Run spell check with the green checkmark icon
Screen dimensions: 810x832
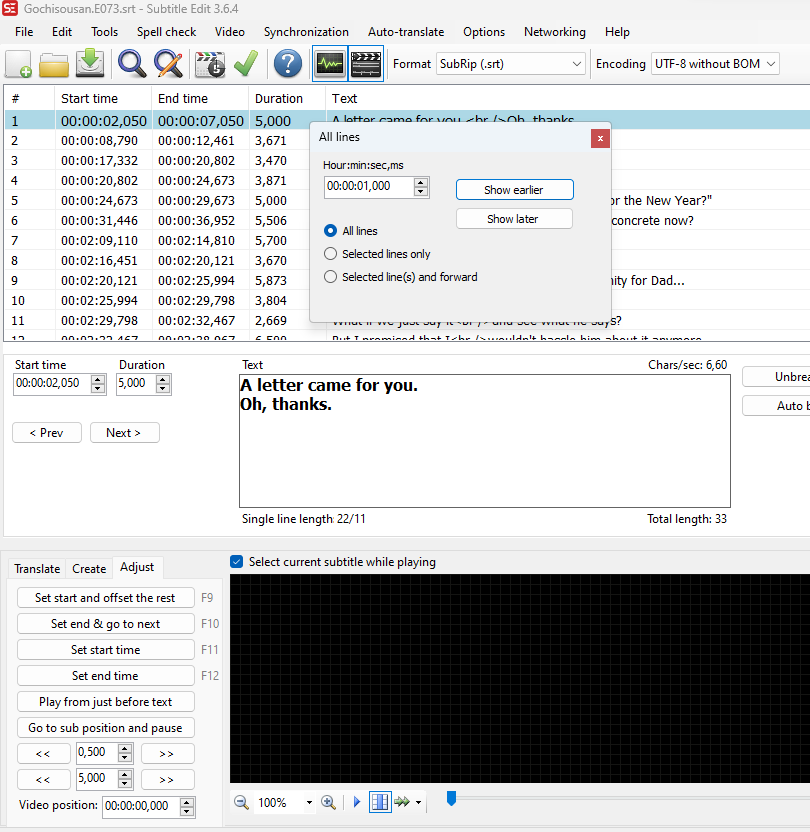pyautogui.click(x=246, y=64)
